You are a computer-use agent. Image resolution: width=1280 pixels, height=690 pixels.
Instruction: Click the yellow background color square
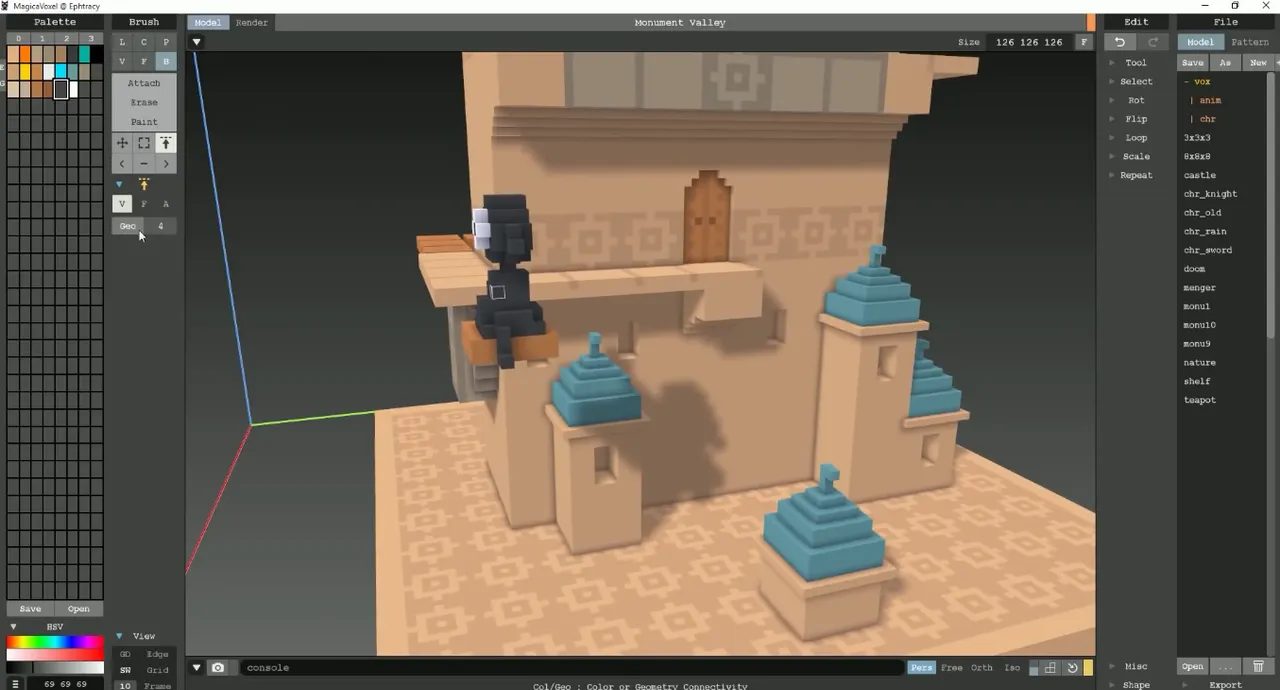tap(1088, 668)
